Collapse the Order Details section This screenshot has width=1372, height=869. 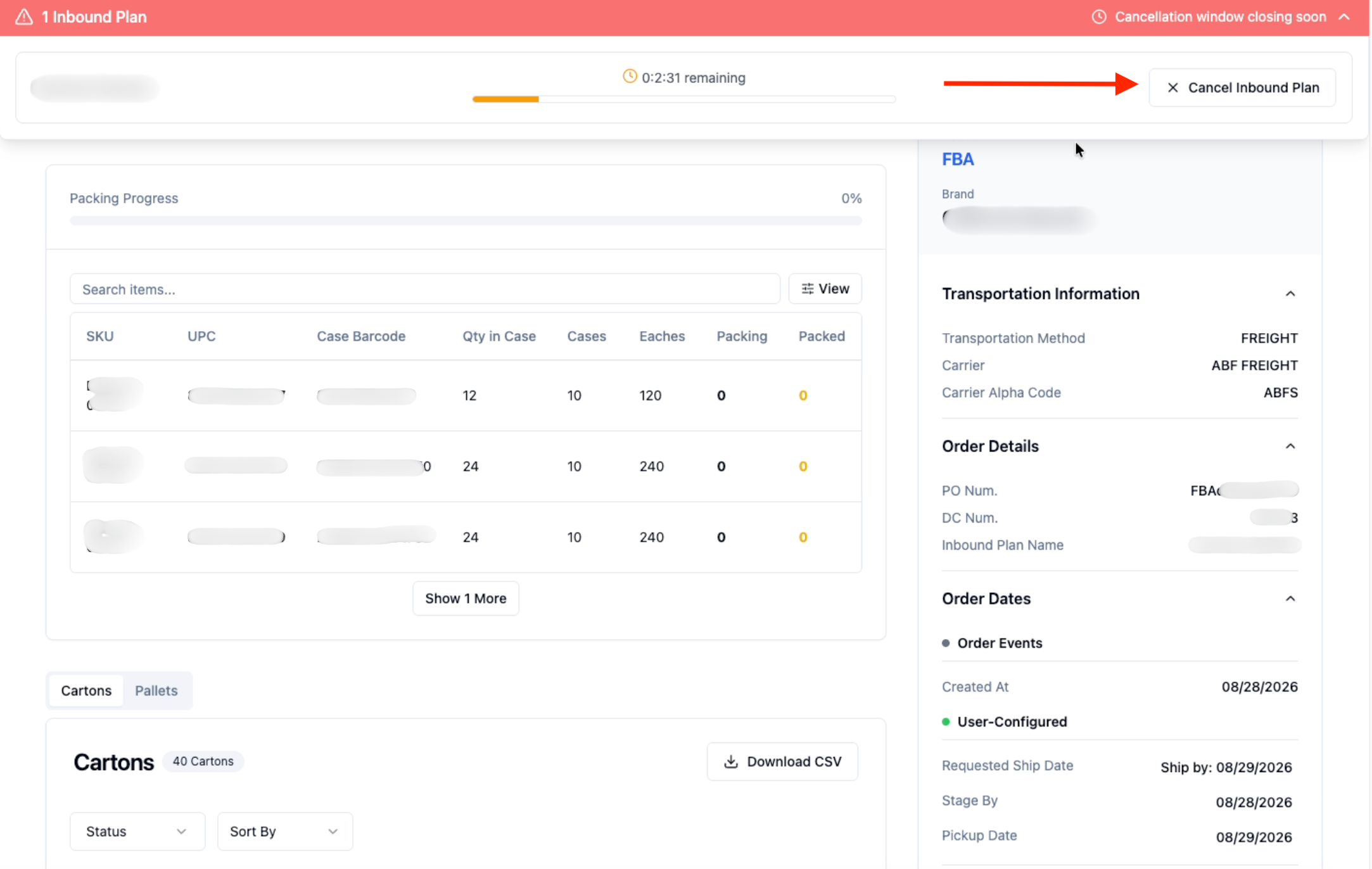(x=1290, y=447)
